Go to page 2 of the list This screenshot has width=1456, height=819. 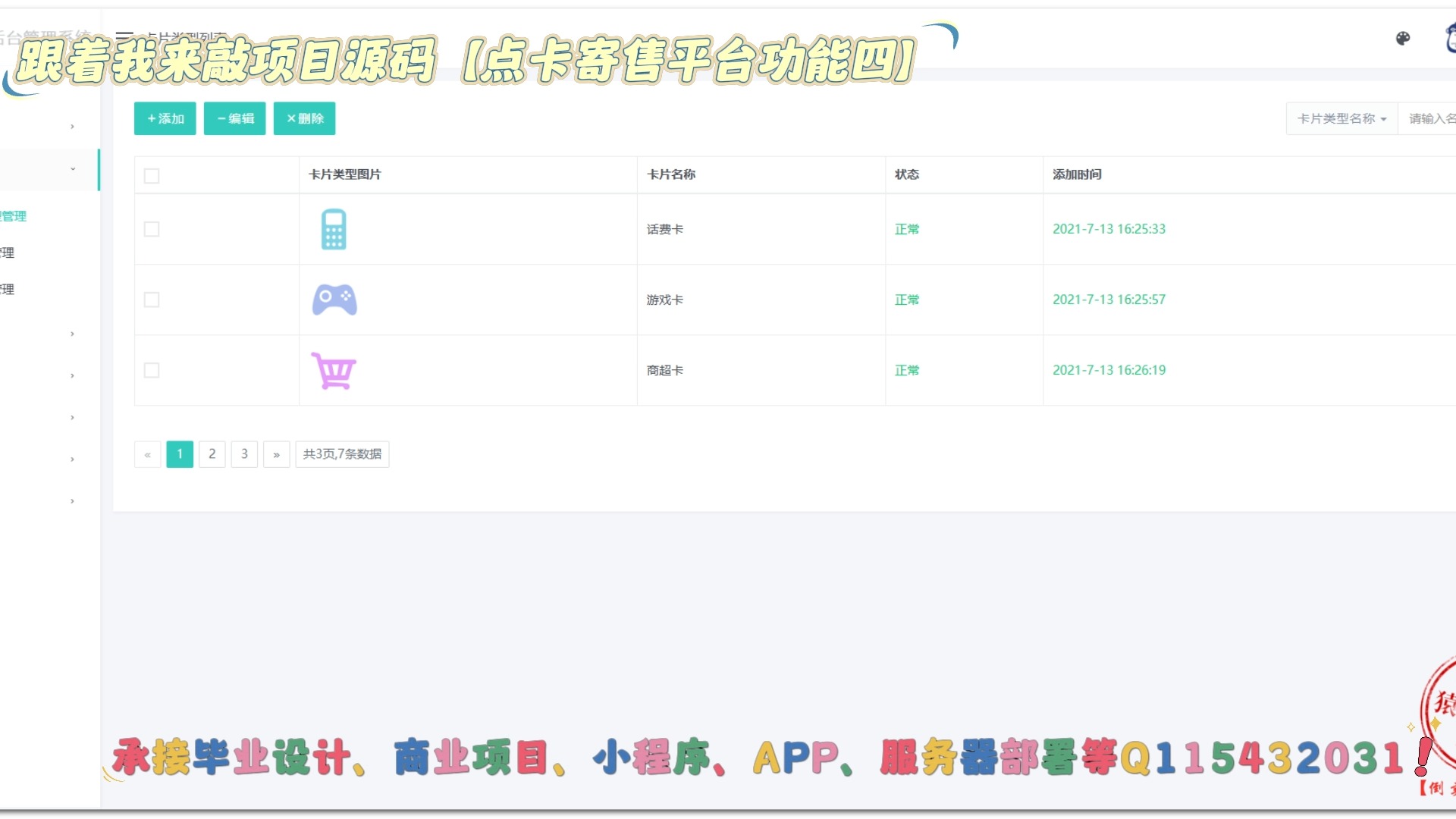212,454
